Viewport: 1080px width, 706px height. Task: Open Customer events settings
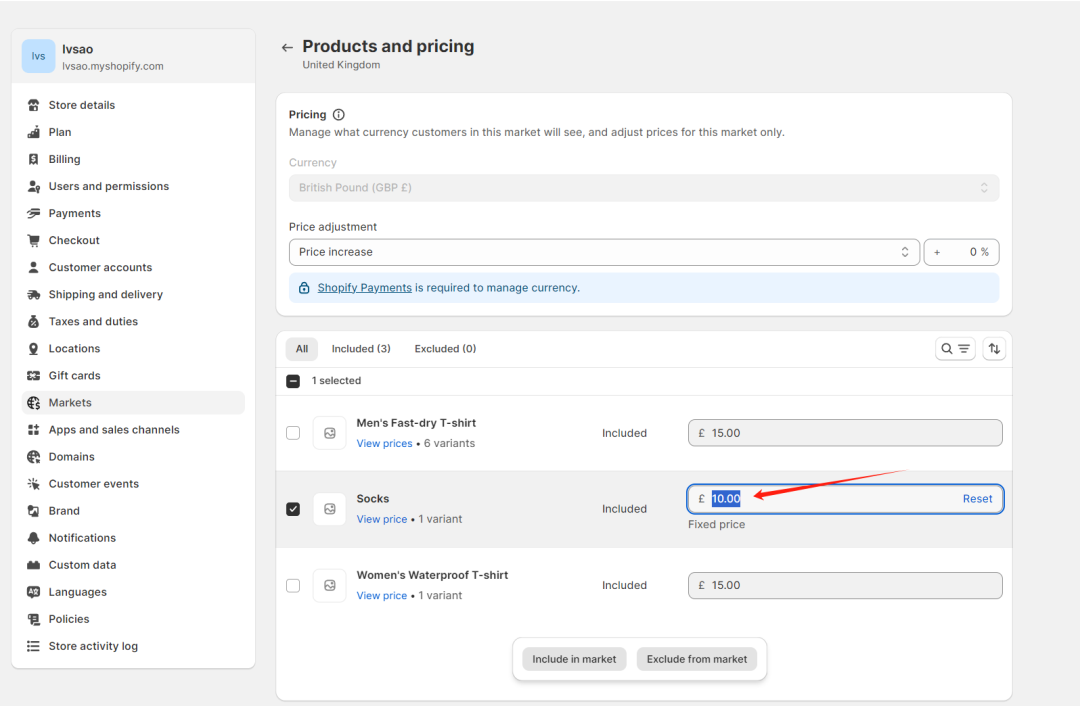(133, 484)
